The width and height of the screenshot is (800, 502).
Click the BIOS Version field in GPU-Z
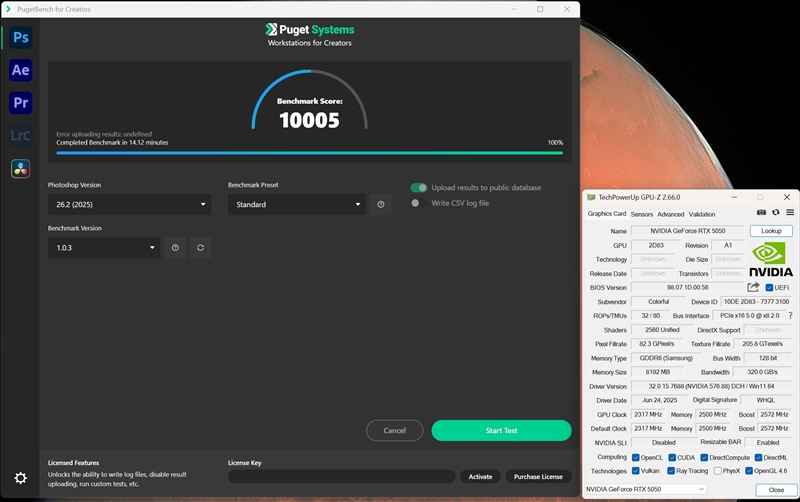[688, 288]
